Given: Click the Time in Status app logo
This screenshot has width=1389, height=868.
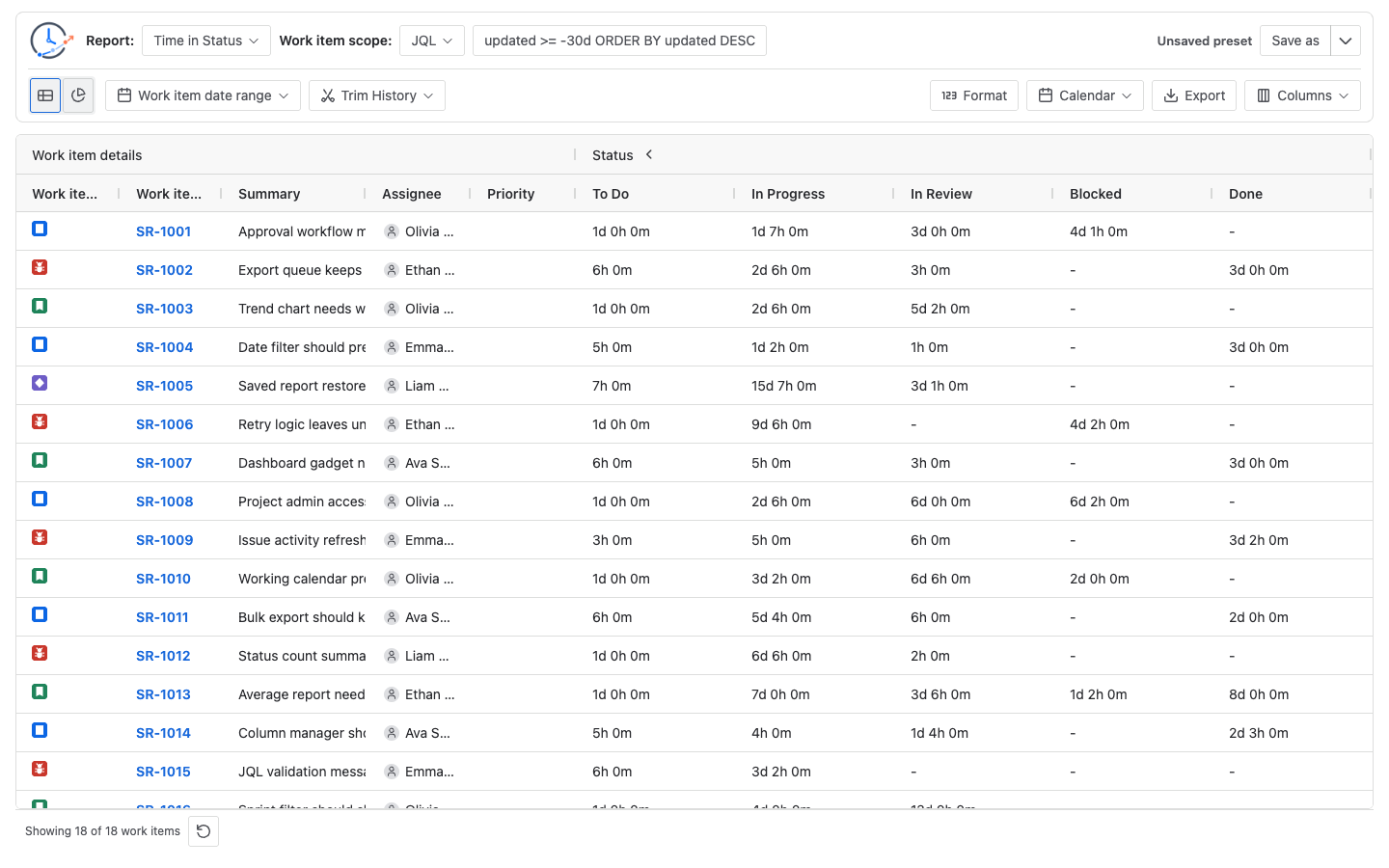Looking at the screenshot, I should pos(51,41).
